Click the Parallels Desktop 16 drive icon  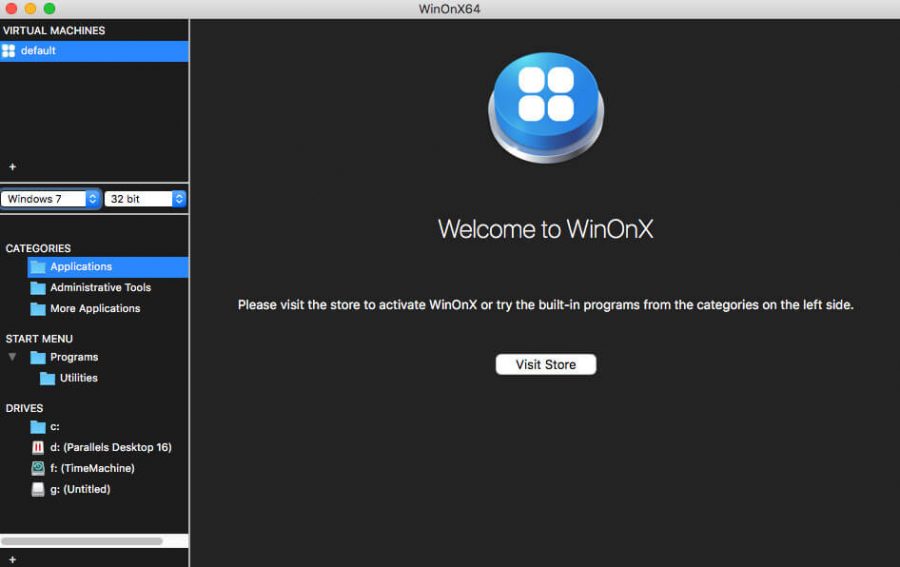point(38,447)
